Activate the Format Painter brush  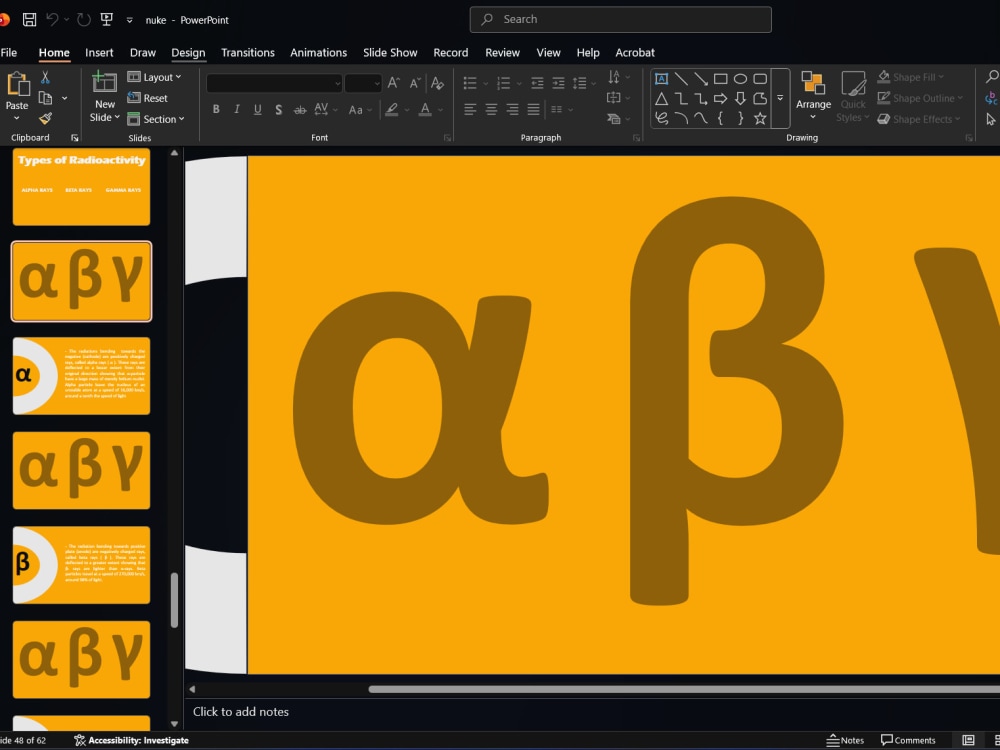pyautogui.click(x=45, y=119)
